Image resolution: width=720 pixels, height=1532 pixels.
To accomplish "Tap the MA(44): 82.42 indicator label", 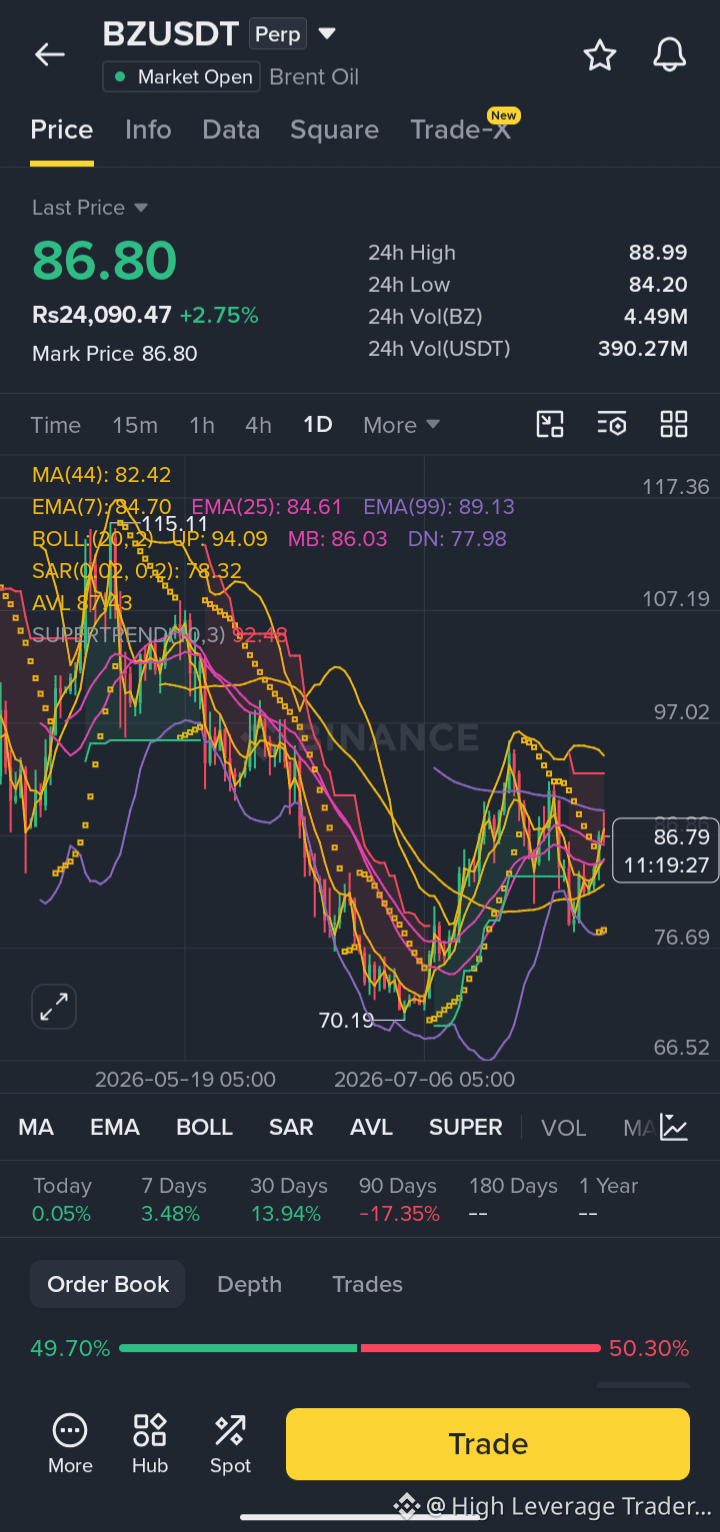I will pos(101,475).
